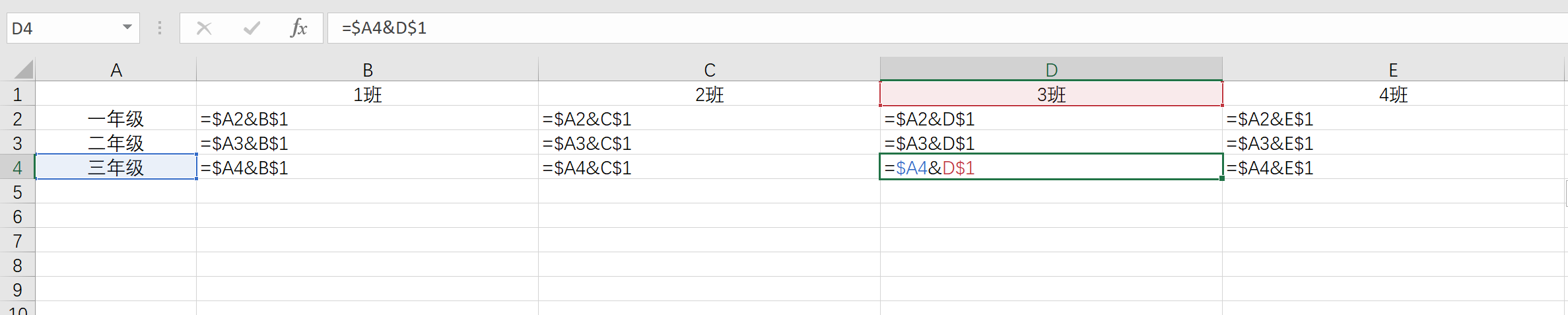This screenshot has width=1568, height=315.
Task: Click the Select All corner triangle
Action: coord(24,69)
